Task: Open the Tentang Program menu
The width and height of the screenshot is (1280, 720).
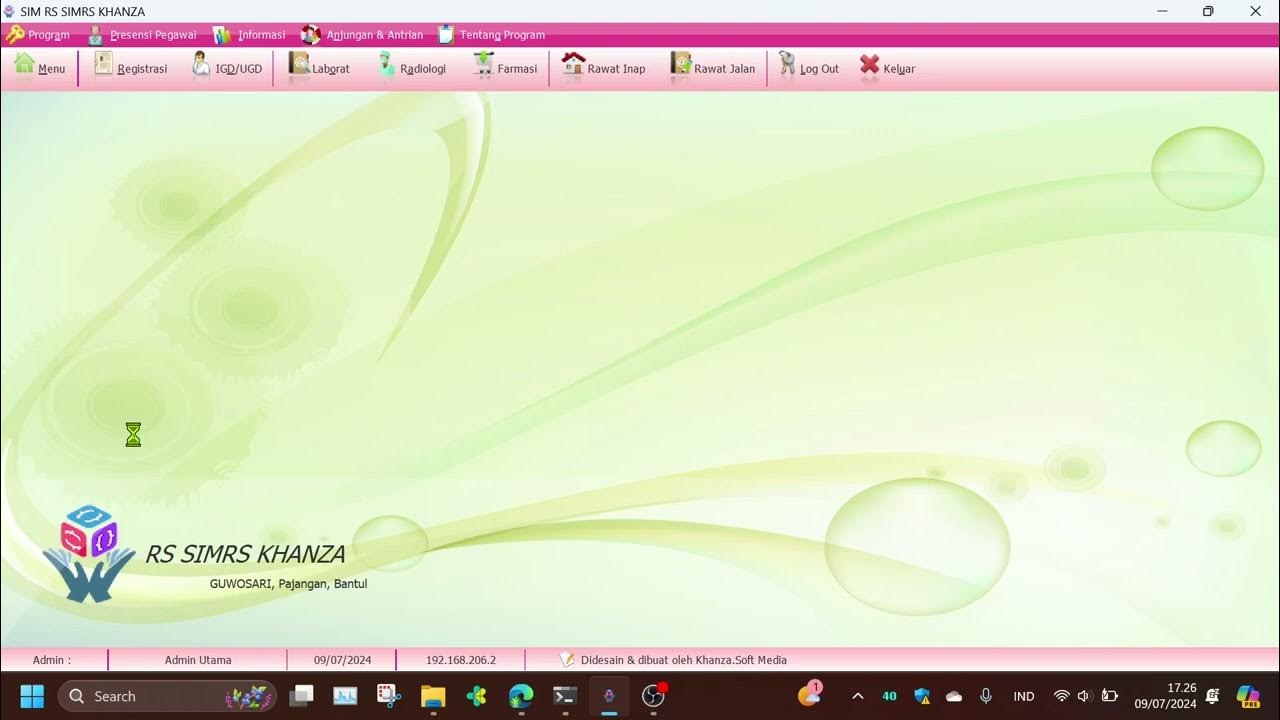Action: tap(492, 35)
